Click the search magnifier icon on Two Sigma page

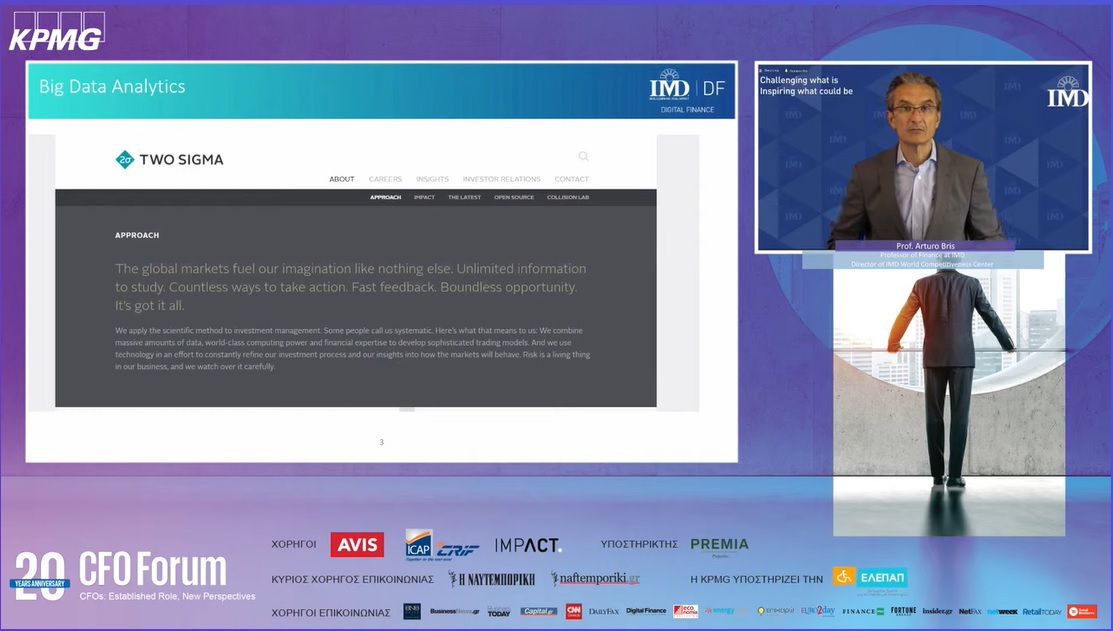(x=583, y=156)
